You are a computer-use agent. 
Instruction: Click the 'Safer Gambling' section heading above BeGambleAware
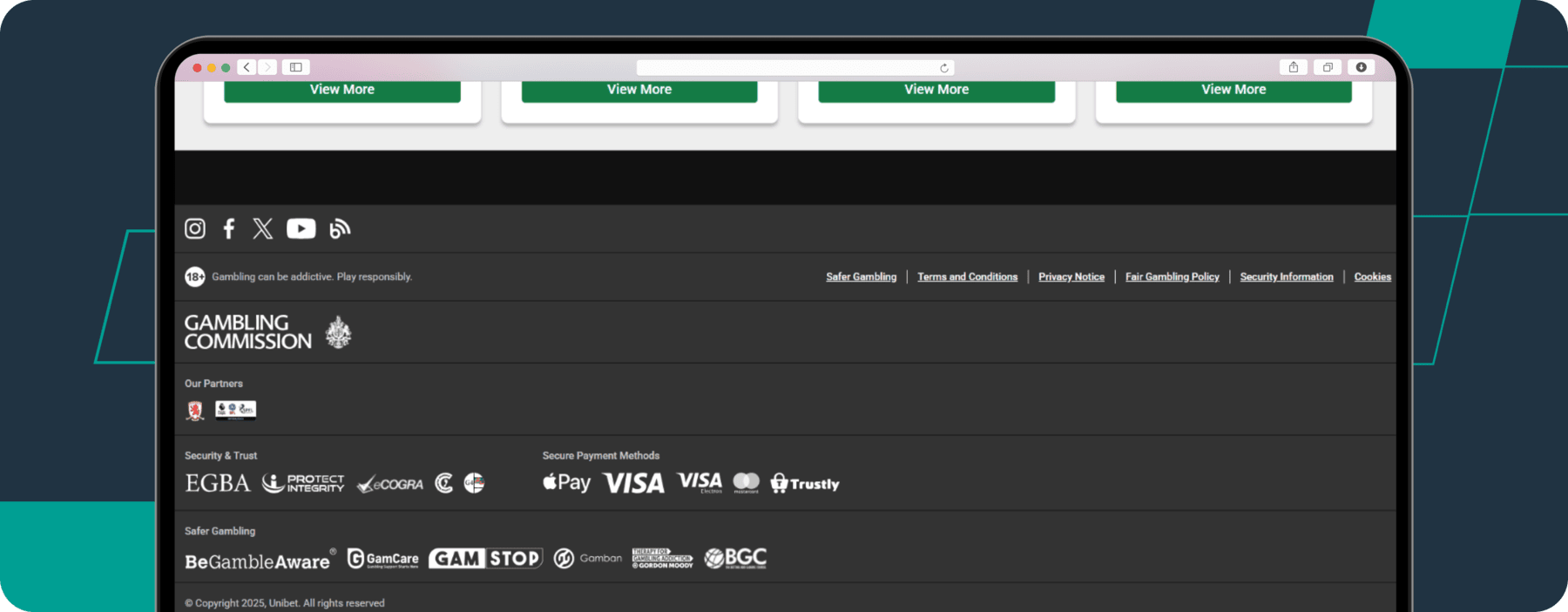pos(220,531)
